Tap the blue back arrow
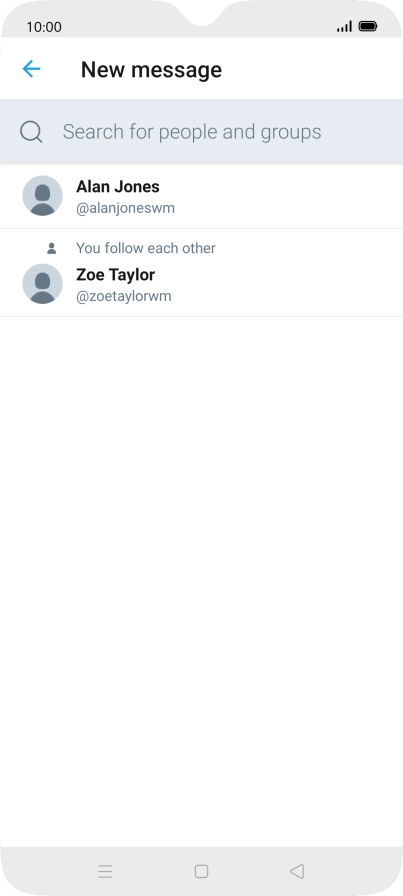 point(31,69)
